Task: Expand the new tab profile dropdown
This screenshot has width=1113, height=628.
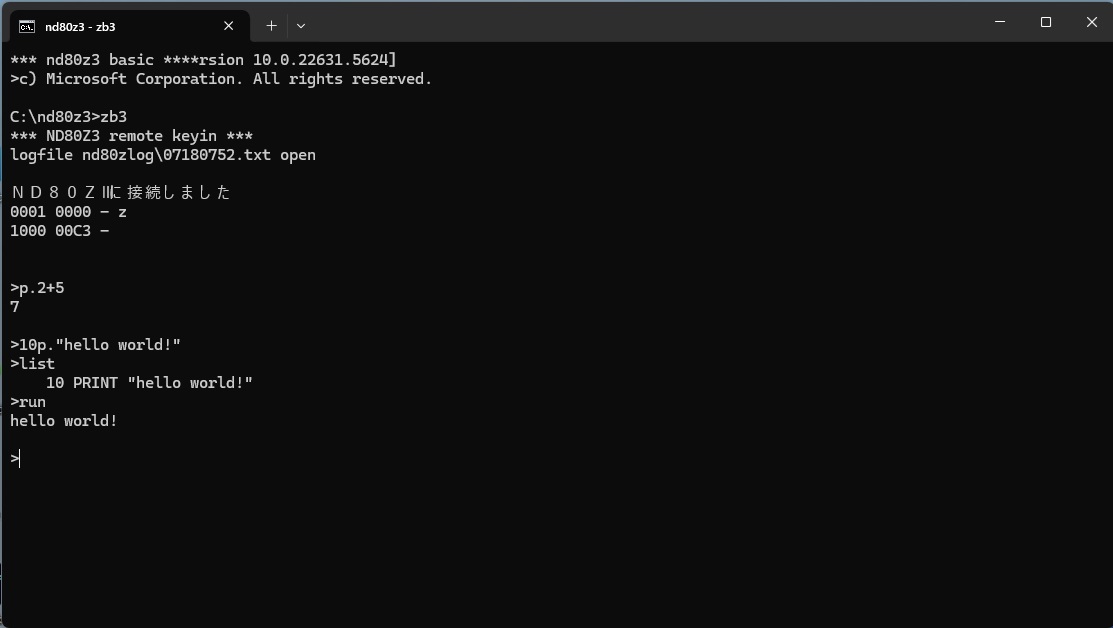Action: click(301, 26)
